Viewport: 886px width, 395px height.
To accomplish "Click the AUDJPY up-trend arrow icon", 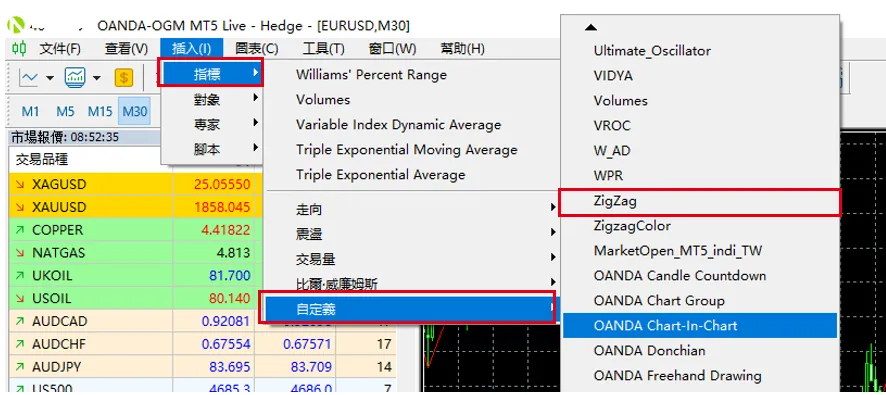I will [x=21, y=367].
